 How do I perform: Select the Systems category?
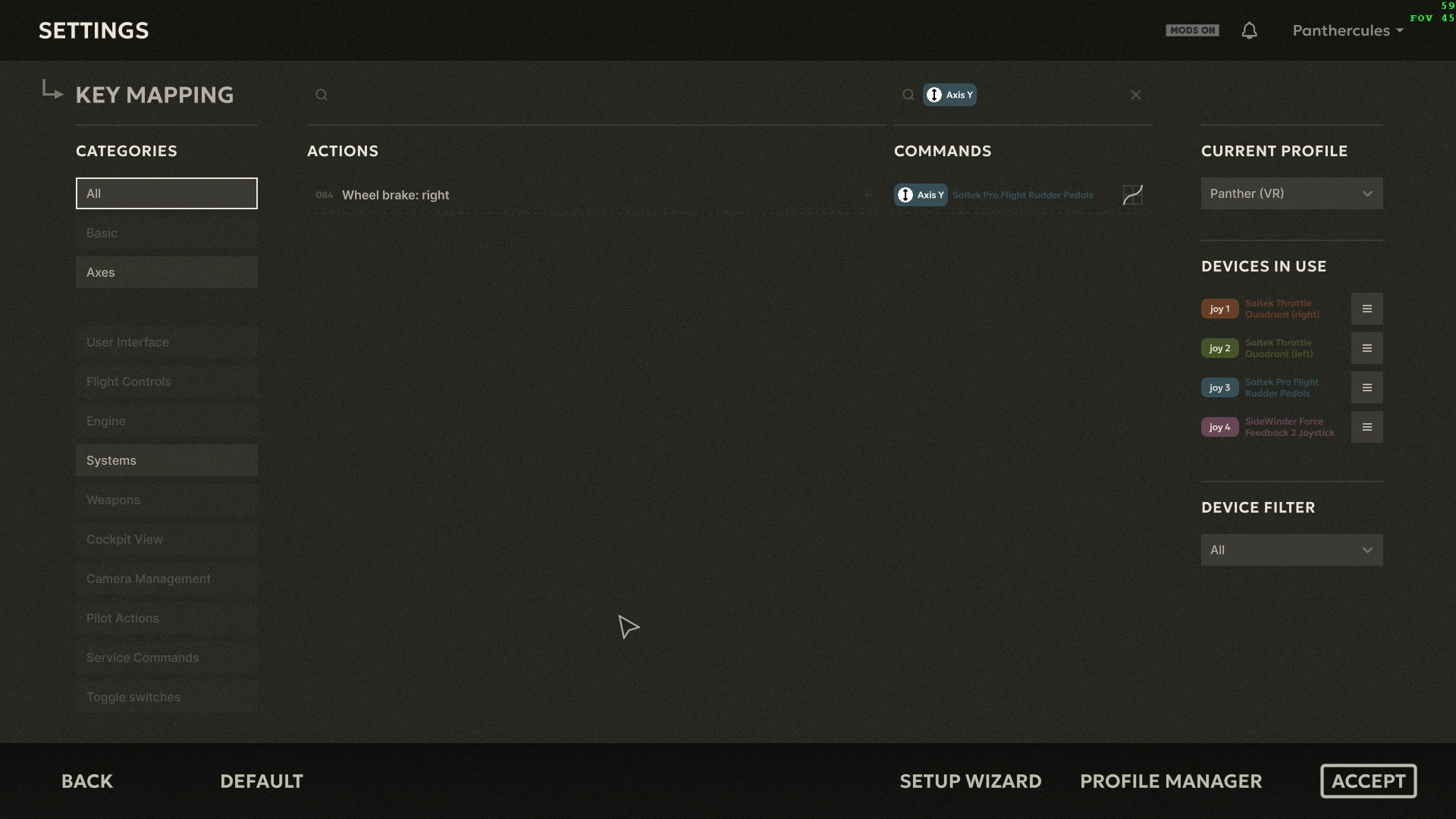point(167,460)
